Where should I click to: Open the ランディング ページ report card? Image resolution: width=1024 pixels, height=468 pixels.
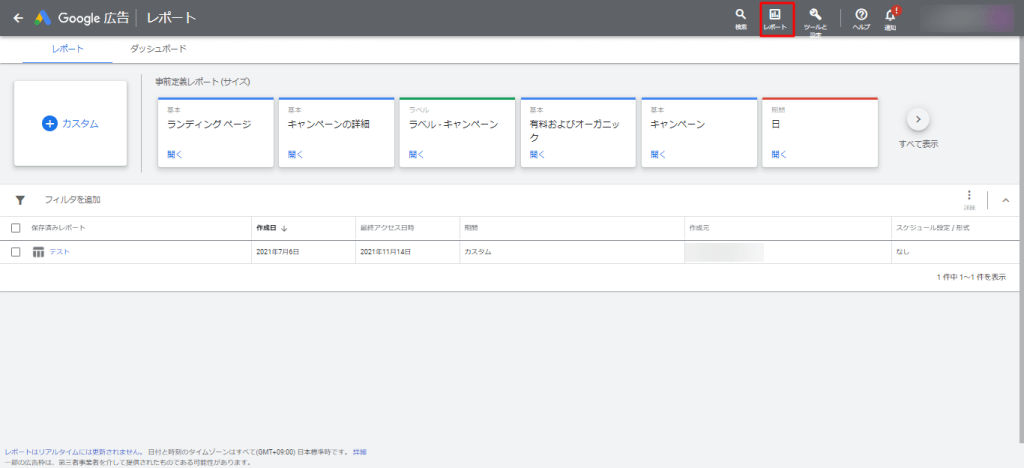(x=216, y=133)
